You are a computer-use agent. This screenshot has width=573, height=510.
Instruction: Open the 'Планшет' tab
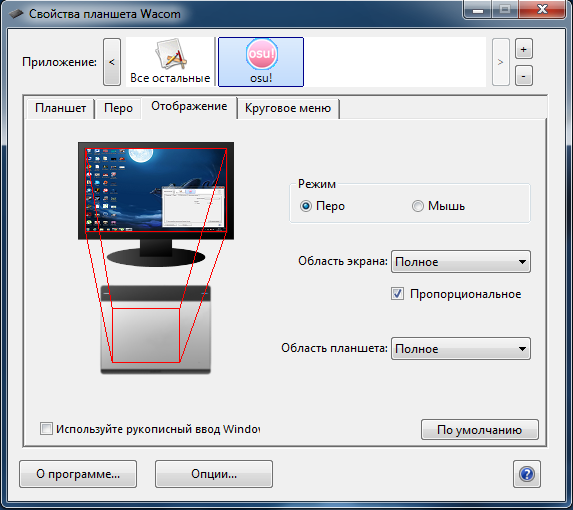coord(60,108)
